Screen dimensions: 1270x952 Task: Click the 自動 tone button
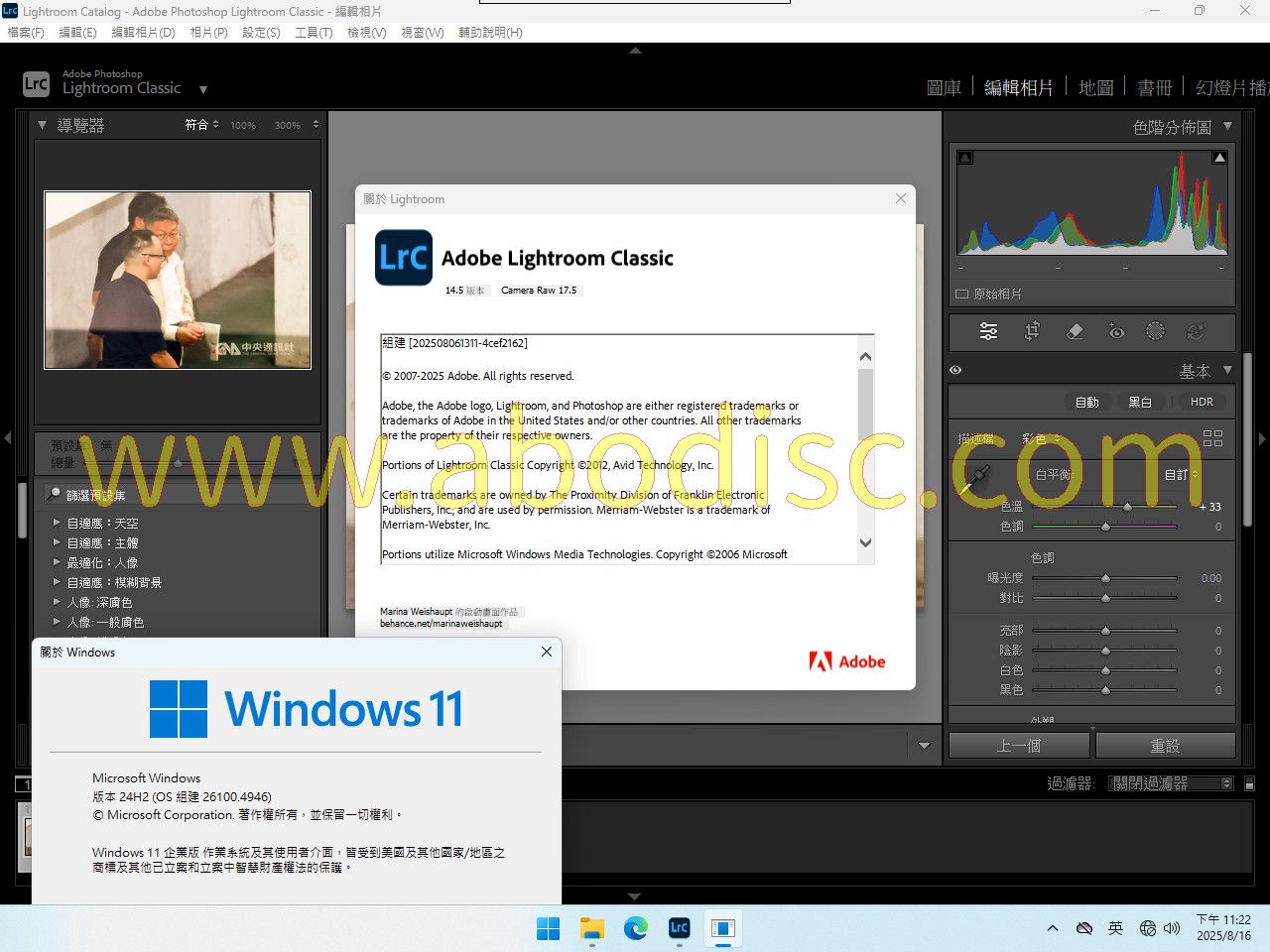point(1086,402)
